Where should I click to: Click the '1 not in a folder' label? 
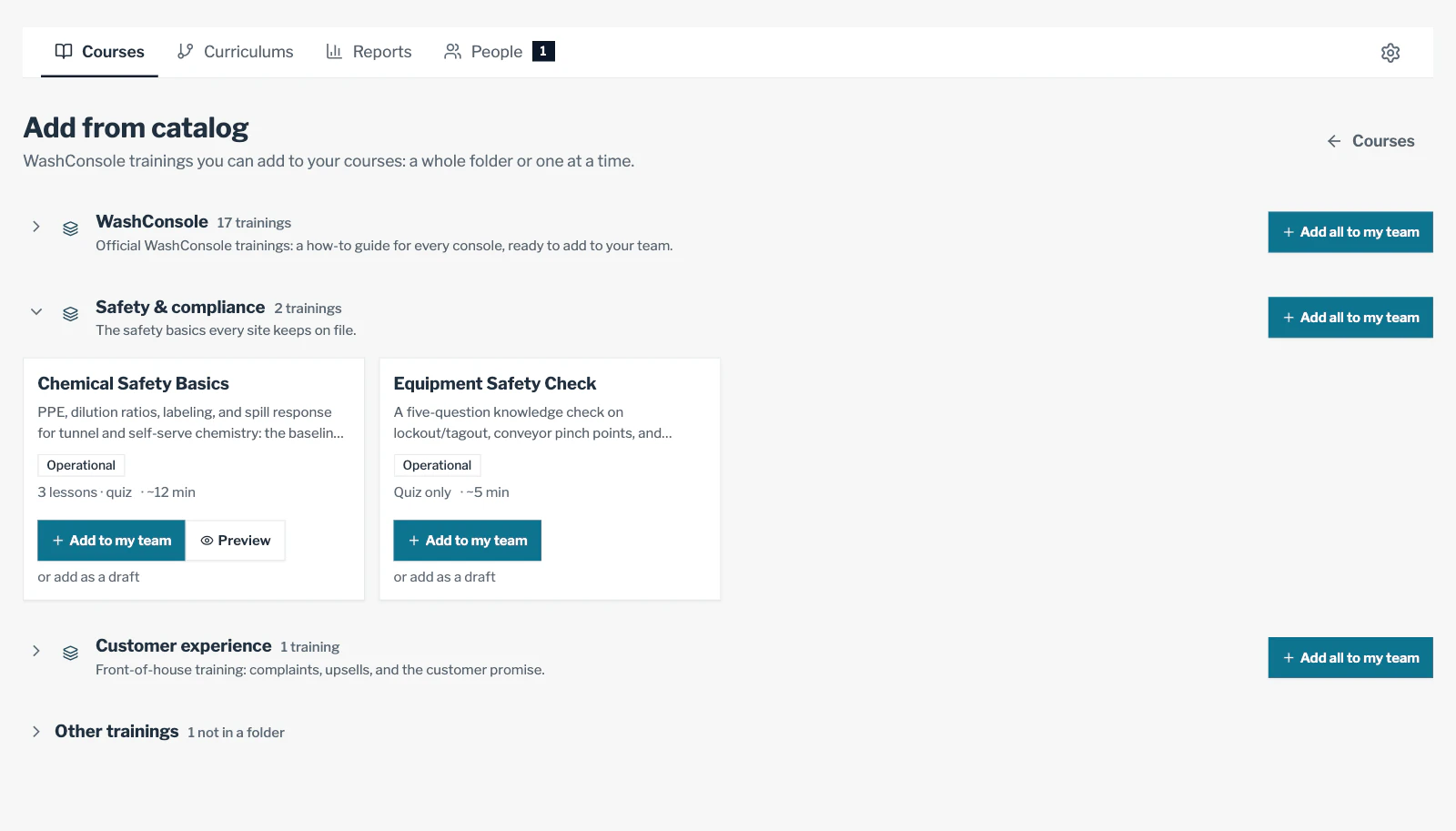tap(236, 733)
